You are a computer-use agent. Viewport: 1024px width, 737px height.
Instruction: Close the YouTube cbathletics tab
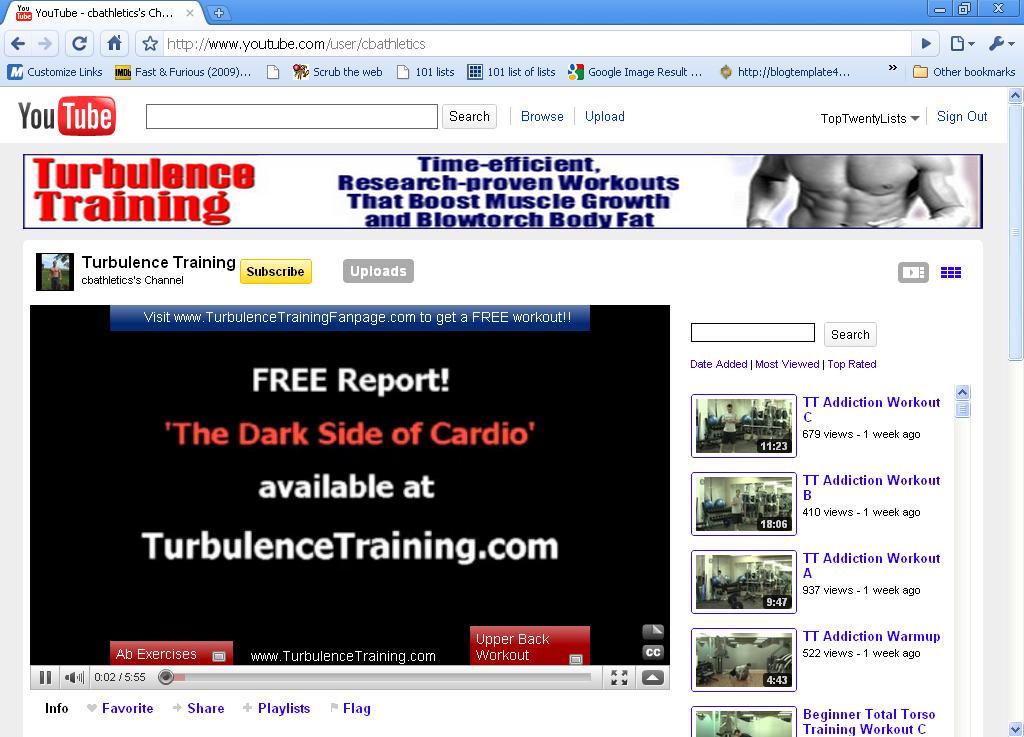pyautogui.click(x=189, y=12)
